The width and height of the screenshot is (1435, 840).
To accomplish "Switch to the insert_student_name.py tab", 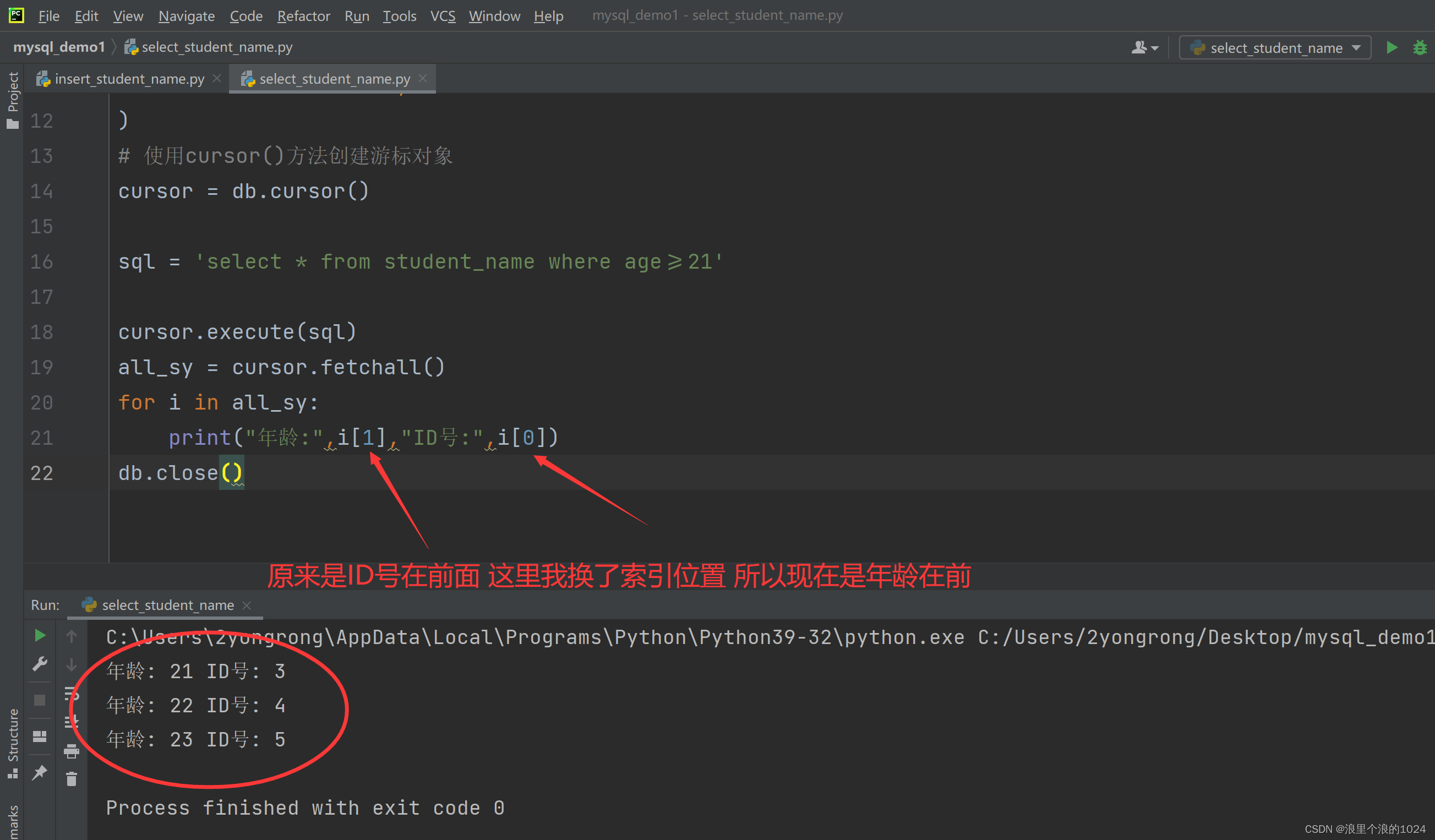I will pyautogui.click(x=129, y=79).
